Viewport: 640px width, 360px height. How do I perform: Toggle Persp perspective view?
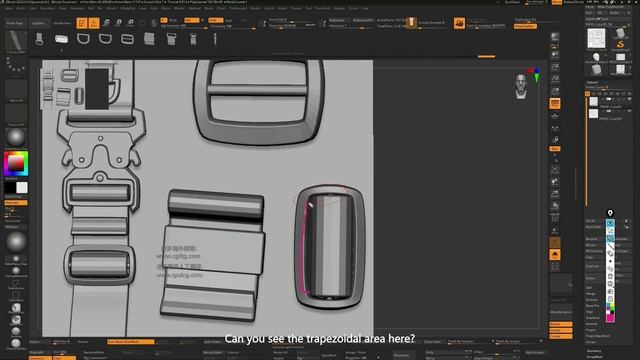tap(555, 103)
